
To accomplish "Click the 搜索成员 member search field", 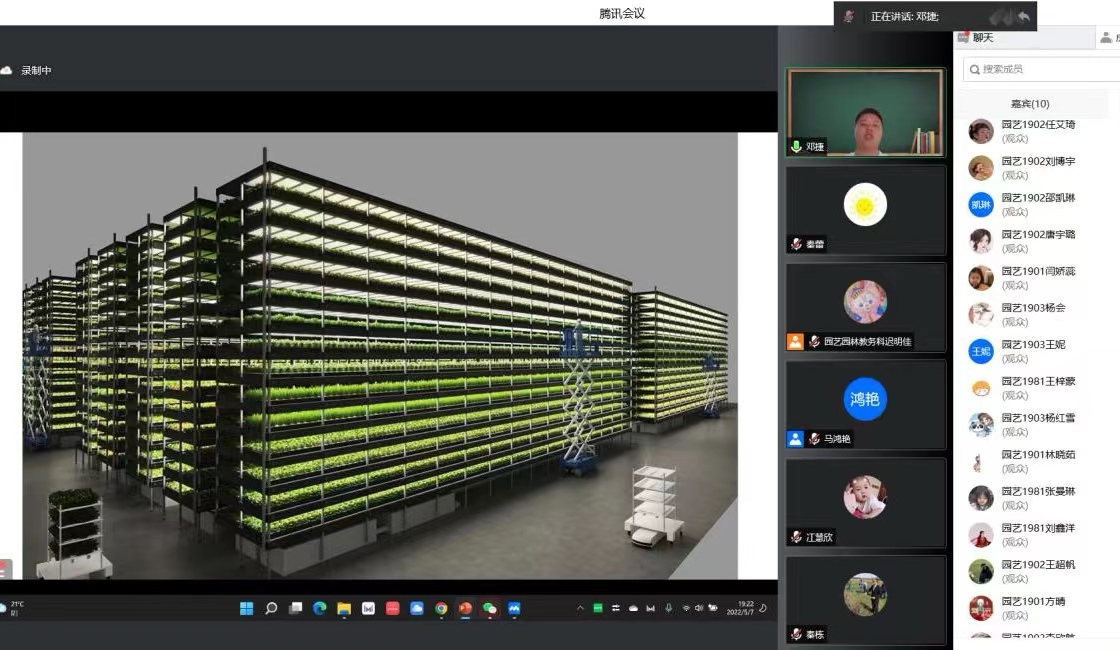I will point(1040,69).
